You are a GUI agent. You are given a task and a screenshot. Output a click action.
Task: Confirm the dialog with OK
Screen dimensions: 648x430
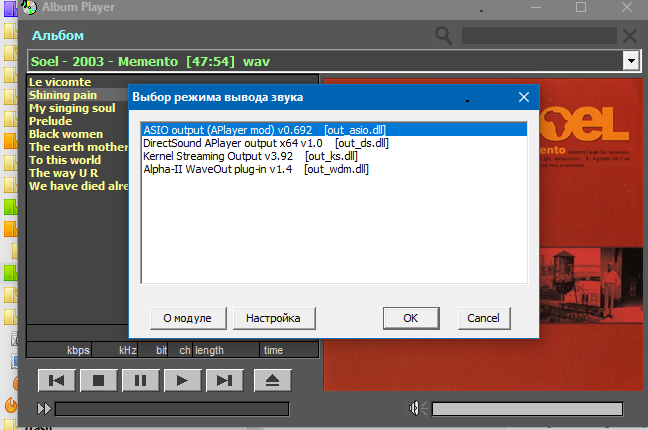(x=411, y=318)
